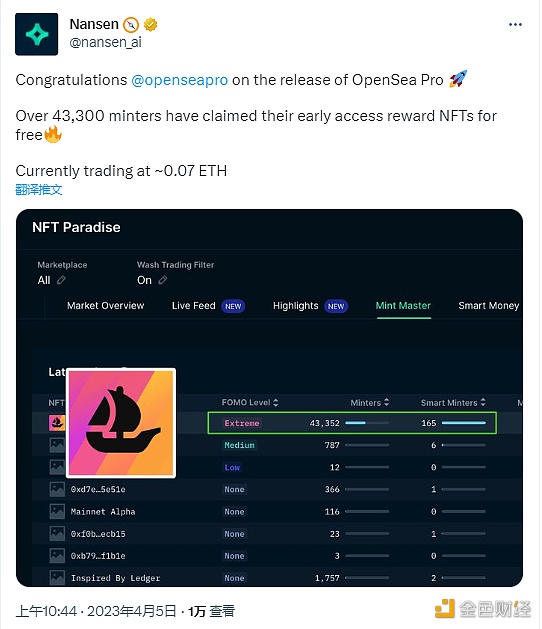Screen dimensions: 542x629
Task: Sort by the Smart Minters column arrows
Action: [x=483, y=402]
